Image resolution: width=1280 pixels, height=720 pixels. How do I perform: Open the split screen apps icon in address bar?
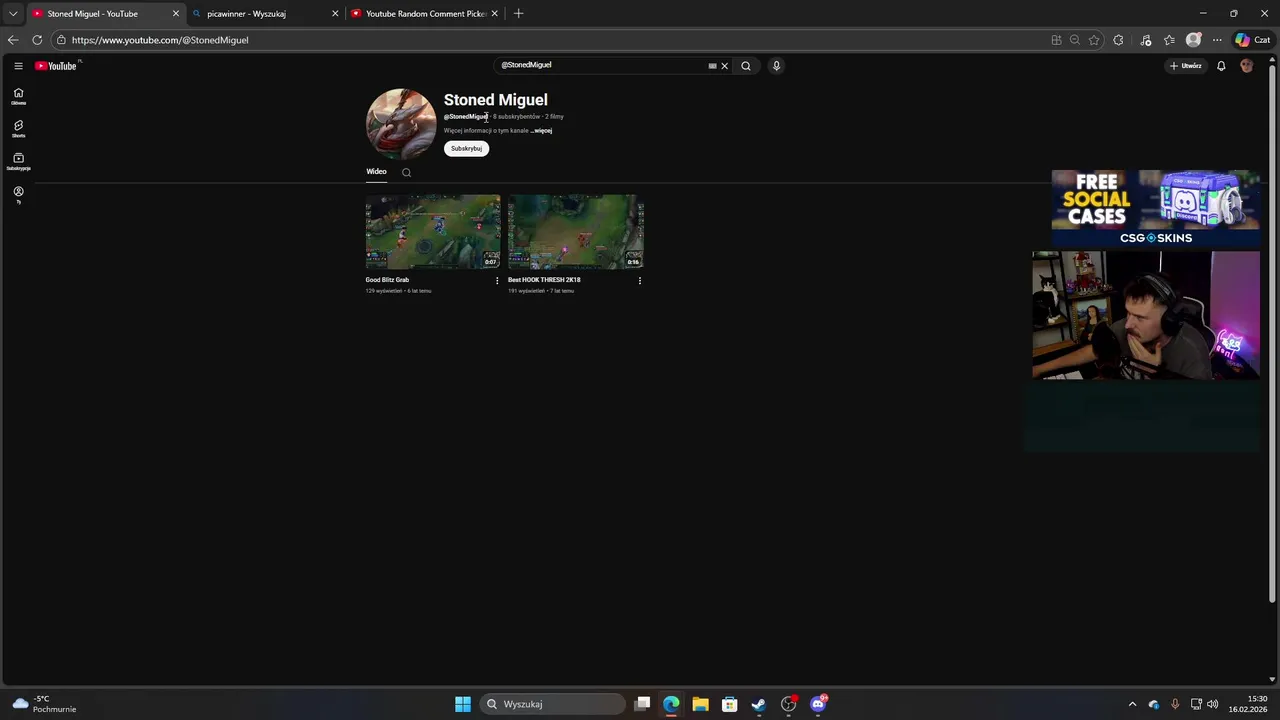pos(1056,40)
